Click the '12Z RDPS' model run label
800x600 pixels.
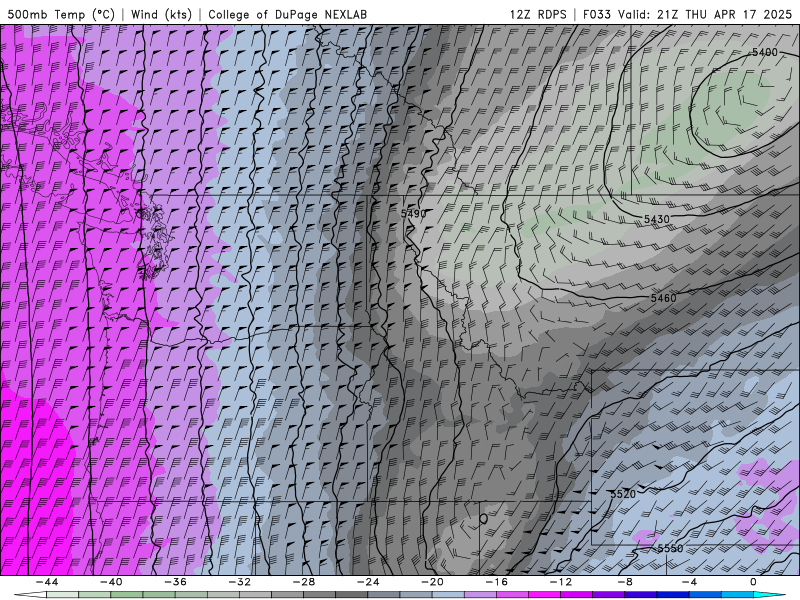538,14
